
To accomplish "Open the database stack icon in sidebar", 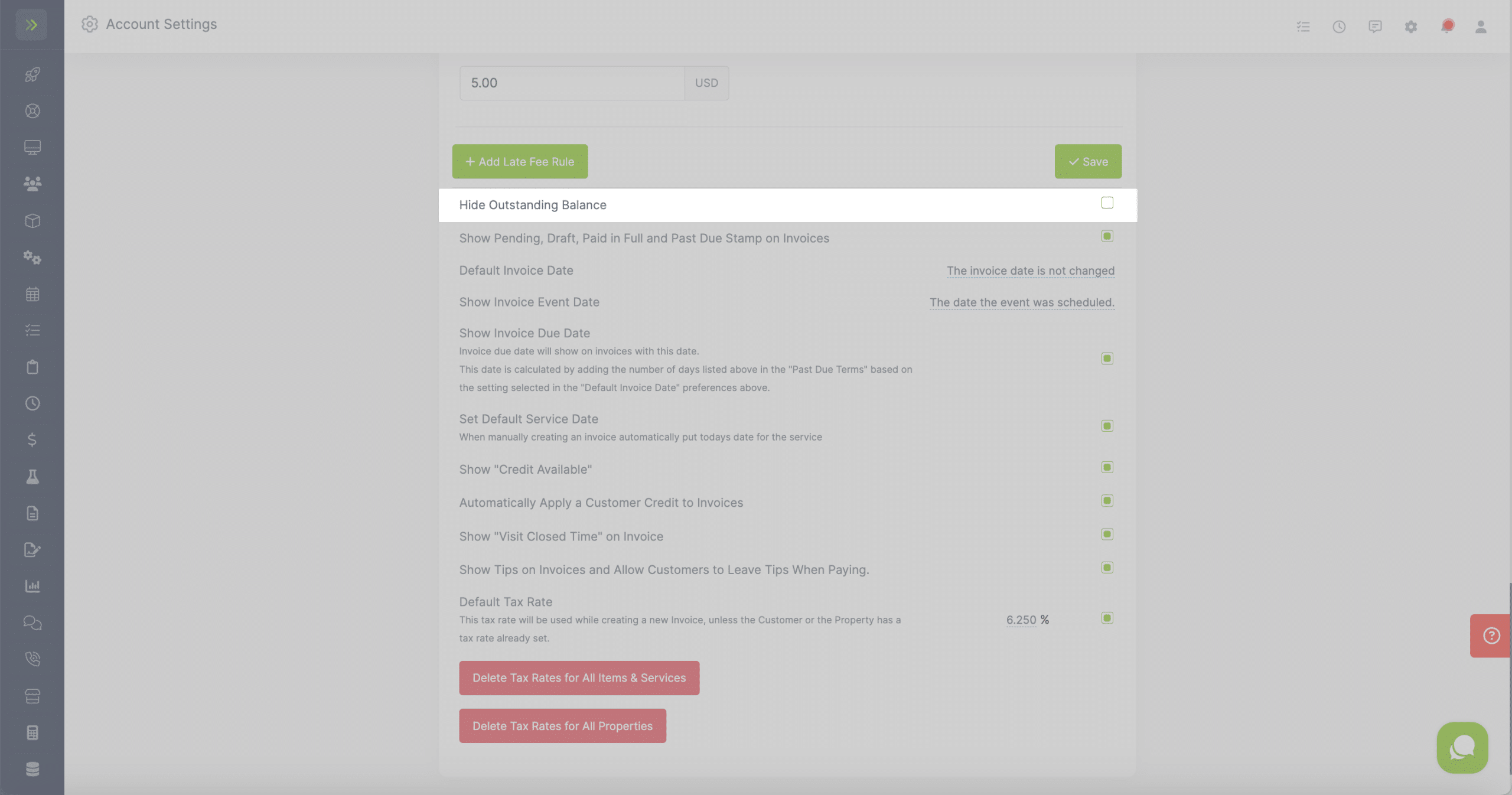I will point(32,769).
